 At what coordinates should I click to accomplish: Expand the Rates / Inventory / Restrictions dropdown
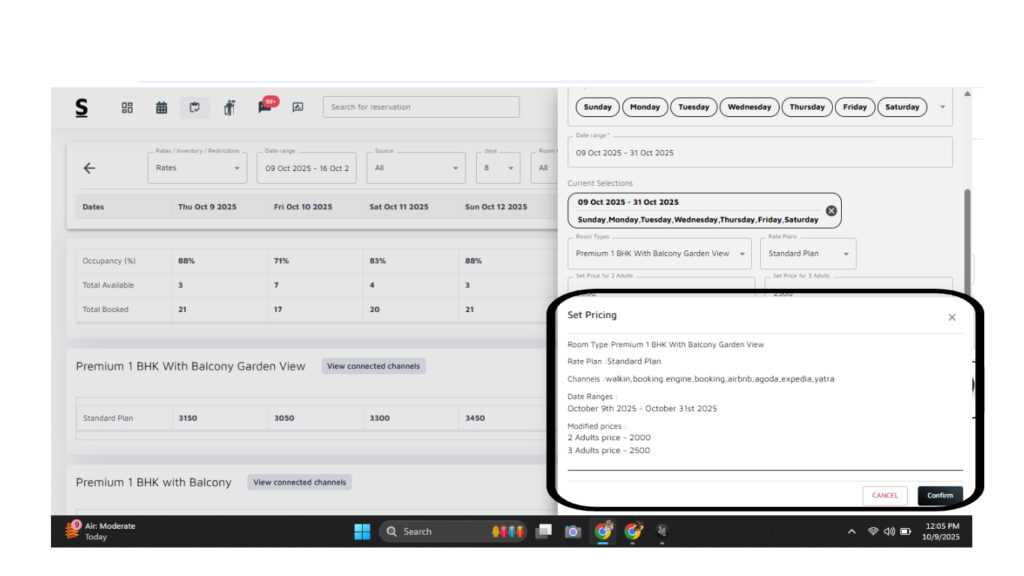[197, 168]
